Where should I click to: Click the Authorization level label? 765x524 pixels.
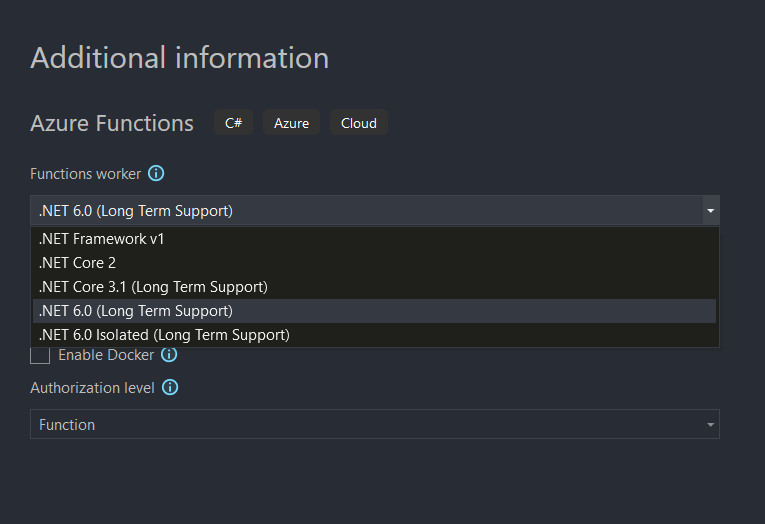tap(92, 388)
